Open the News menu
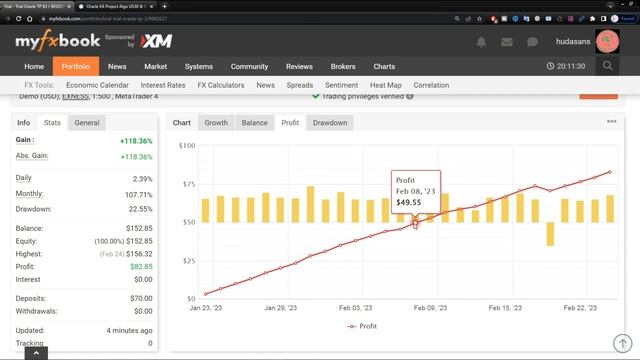The image size is (640, 360). pos(117,67)
